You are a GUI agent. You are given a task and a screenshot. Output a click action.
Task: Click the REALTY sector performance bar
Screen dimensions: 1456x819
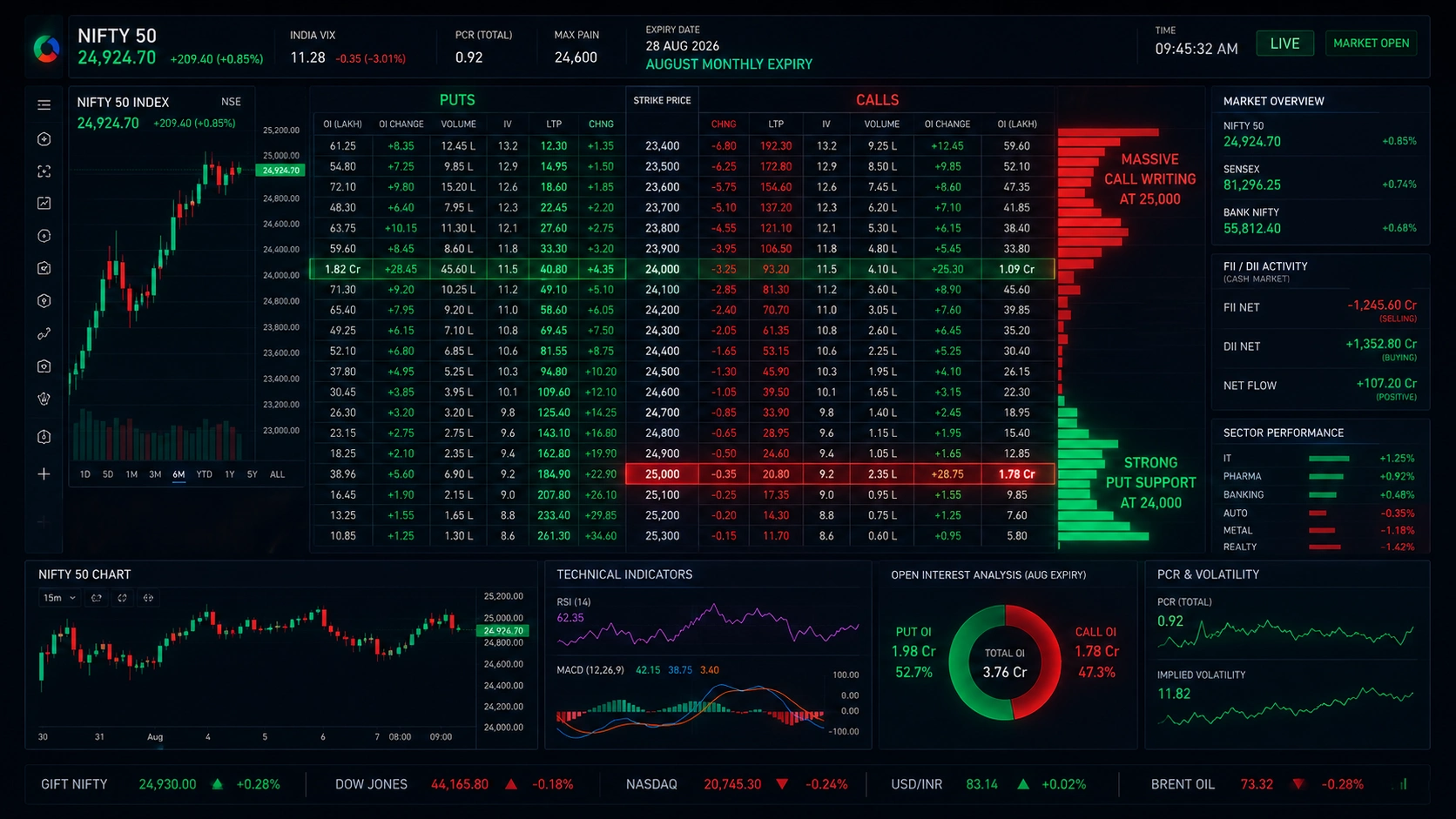tap(1325, 547)
